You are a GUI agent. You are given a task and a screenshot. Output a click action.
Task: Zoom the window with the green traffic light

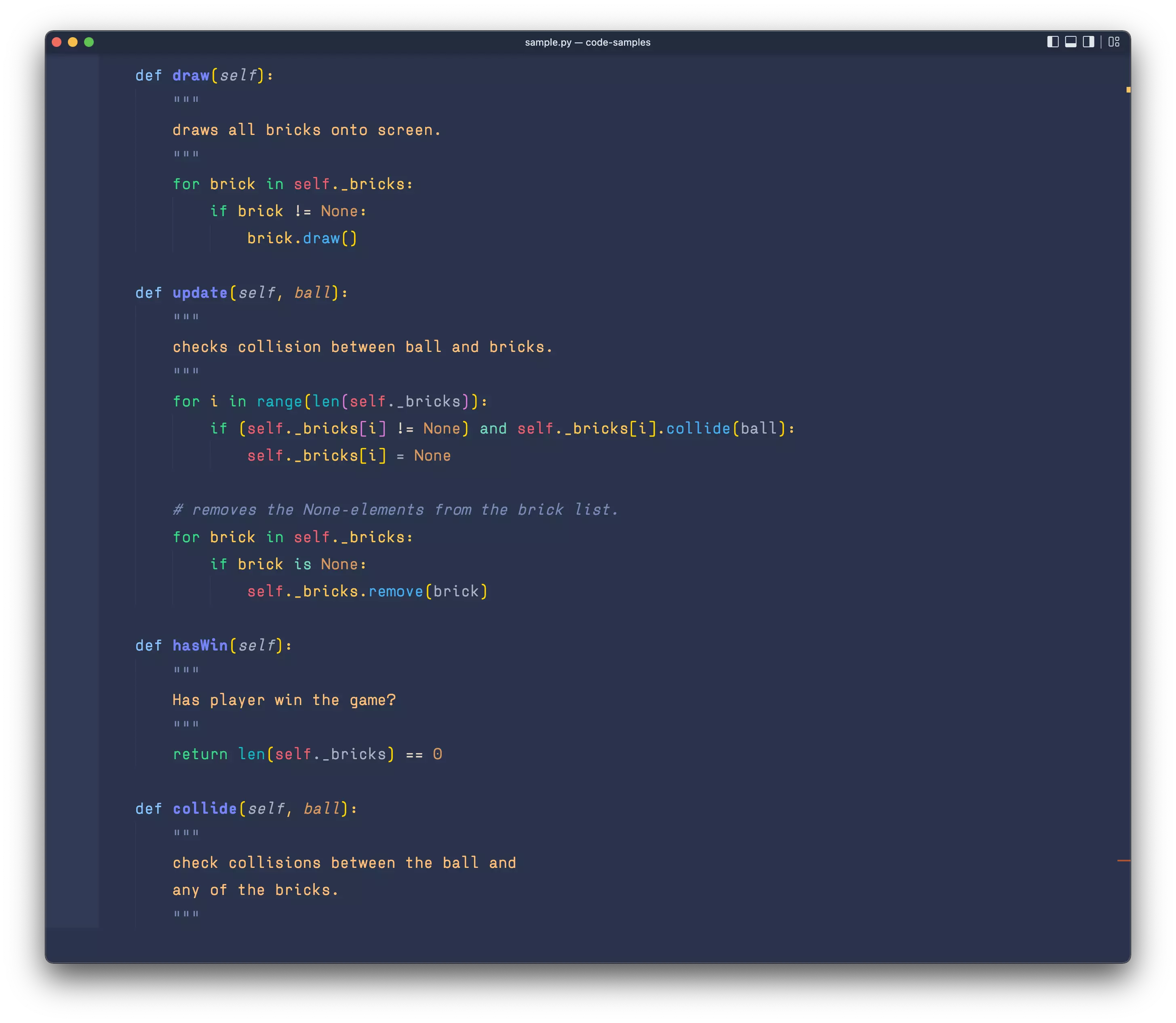pos(90,42)
